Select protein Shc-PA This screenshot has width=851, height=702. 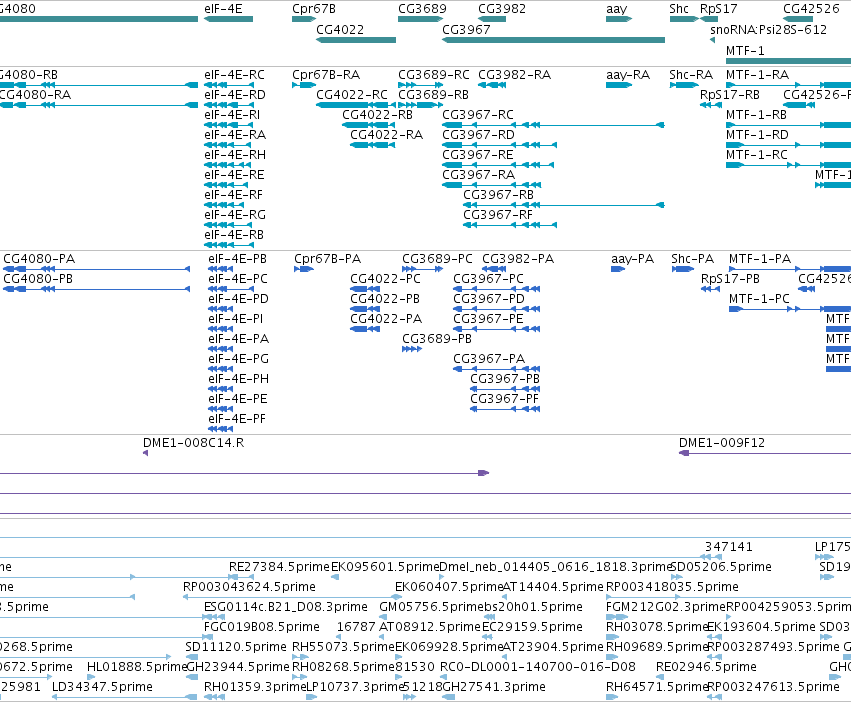tap(683, 269)
